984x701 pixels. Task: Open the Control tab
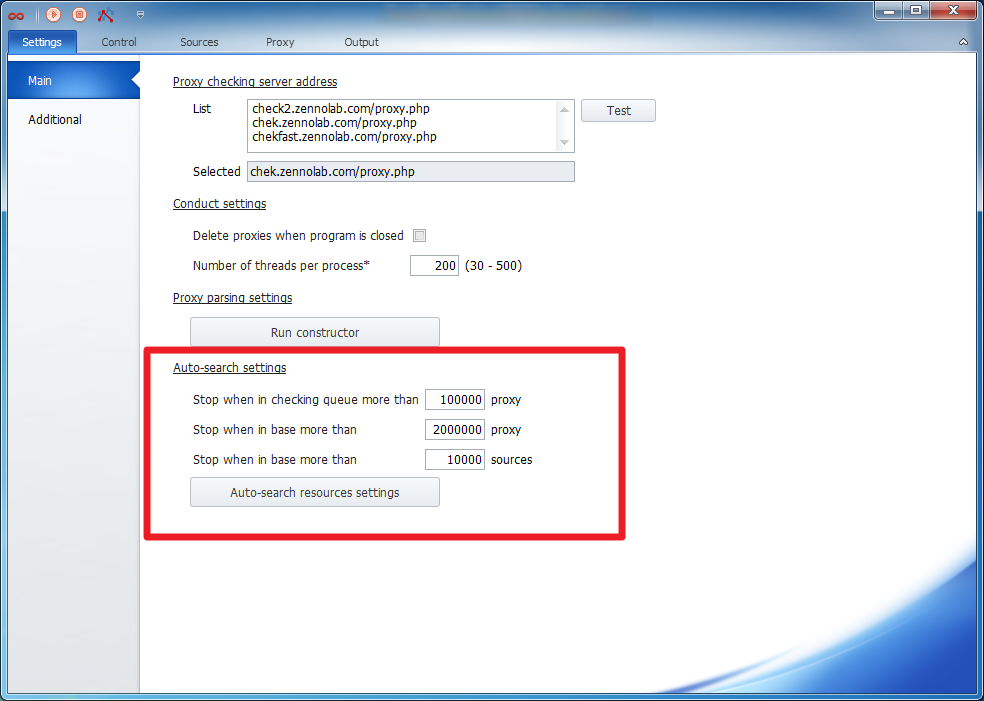click(x=119, y=42)
